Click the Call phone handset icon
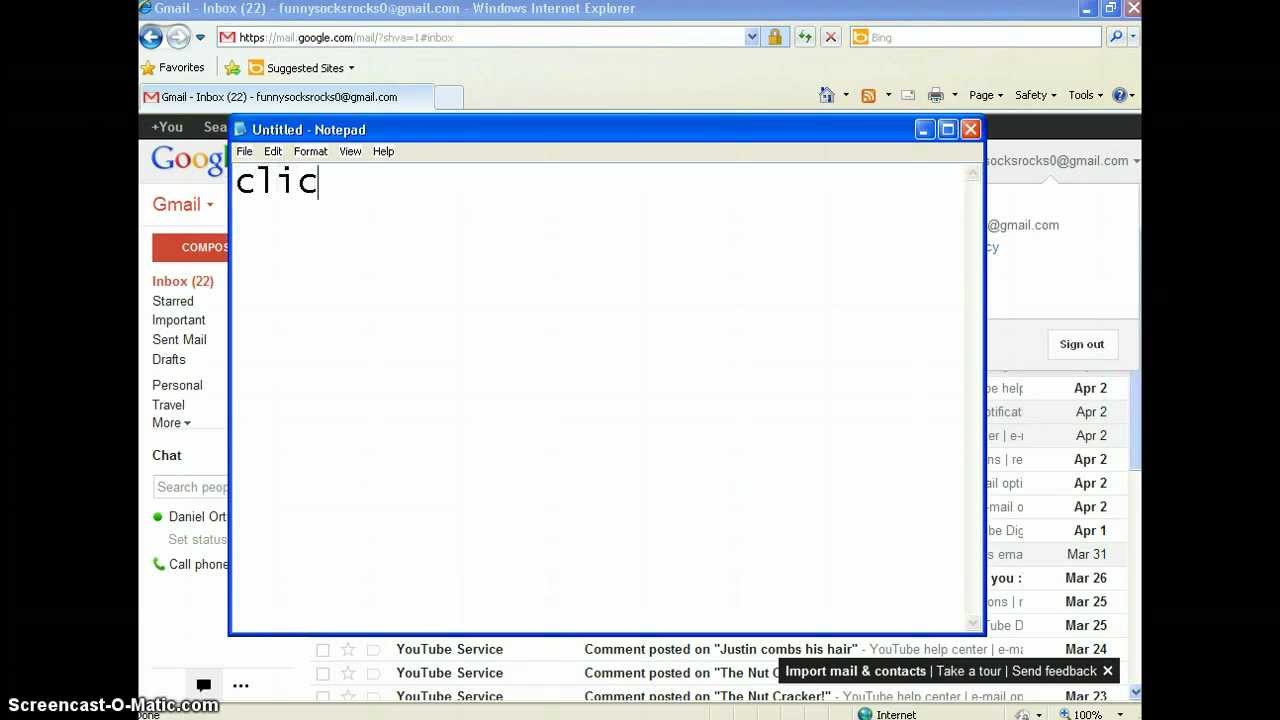Viewport: 1280px width, 720px height. coord(159,564)
